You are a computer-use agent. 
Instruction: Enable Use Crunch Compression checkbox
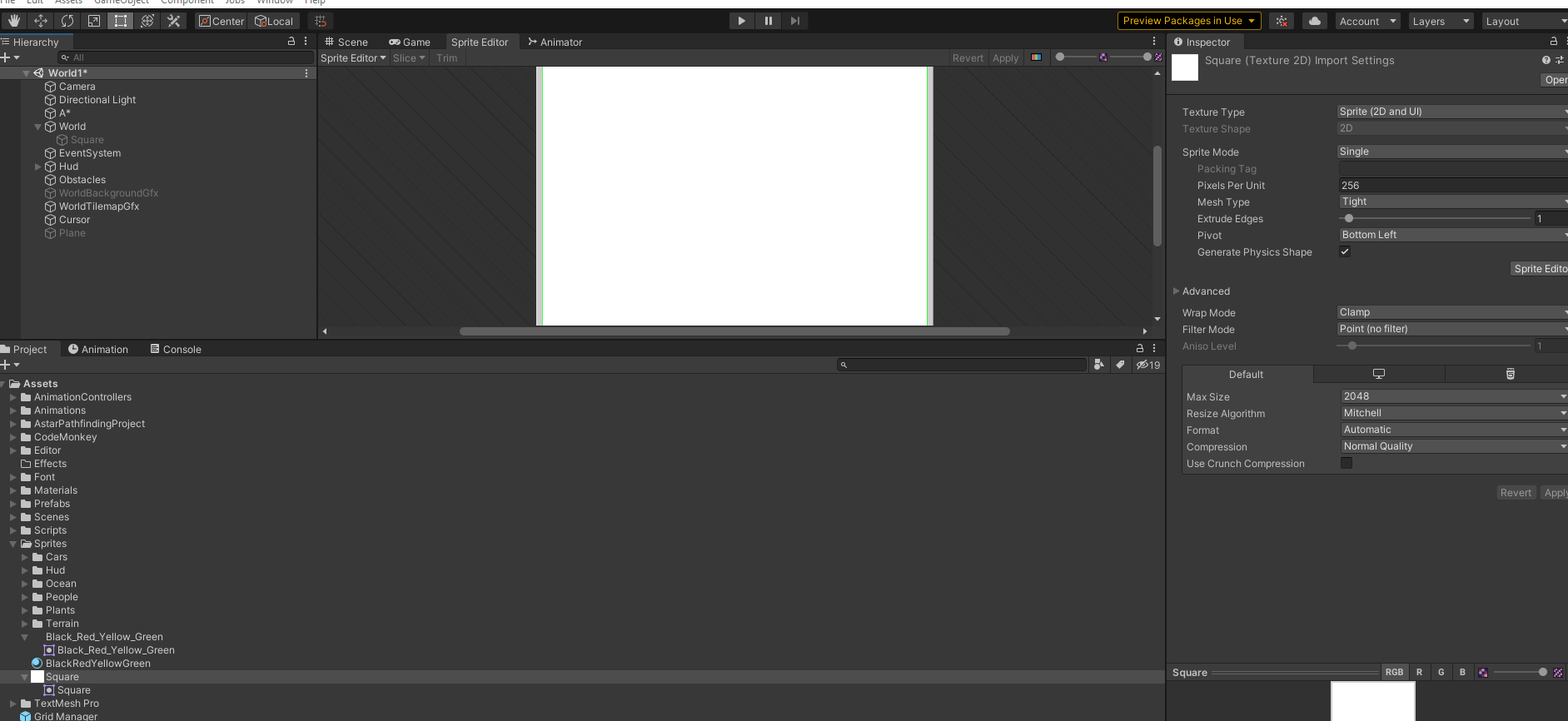pyautogui.click(x=1346, y=463)
